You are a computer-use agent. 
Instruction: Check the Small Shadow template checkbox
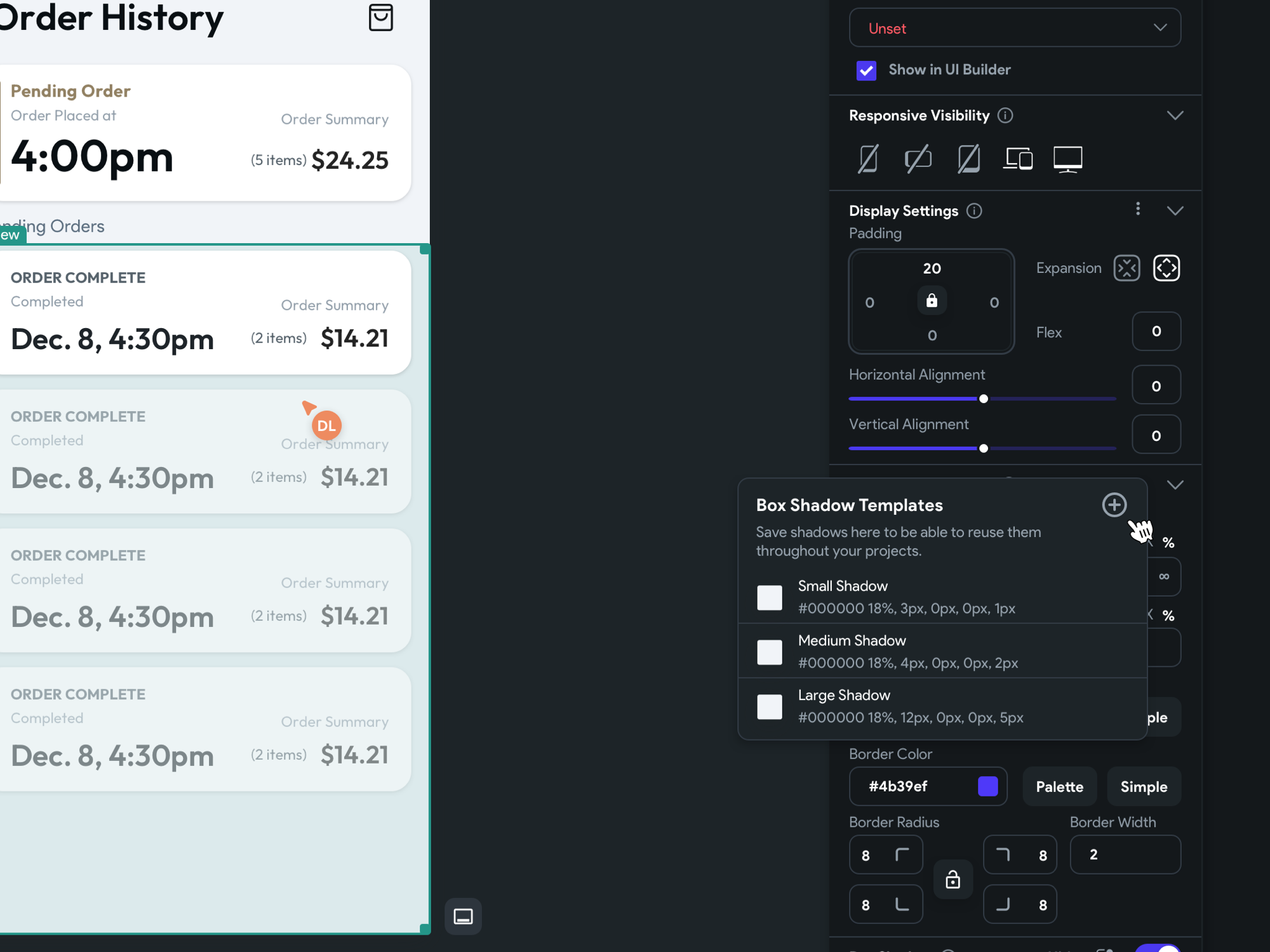tap(770, 597)
